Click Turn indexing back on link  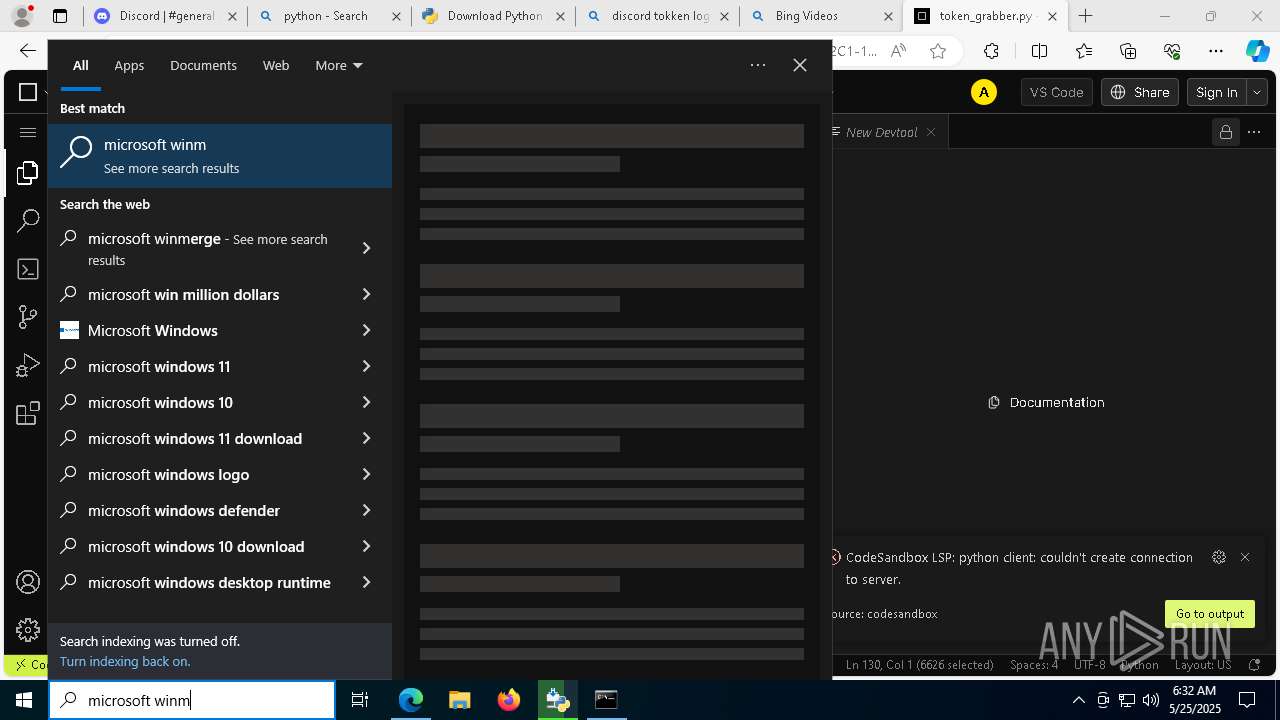click(x=125, y=661)
